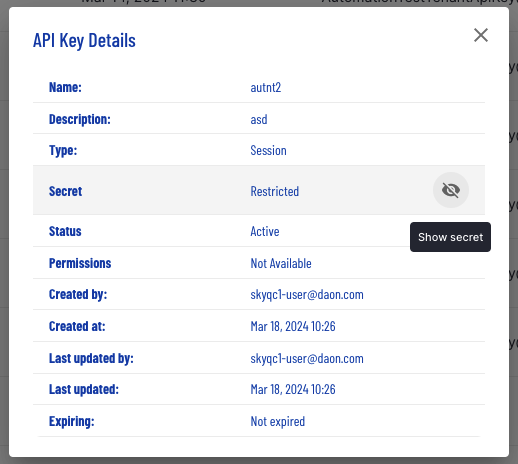This screenshot has height=464, width=518.
Task: Click the 'Not Available' permissions value
Action: (x=281, y=263)
